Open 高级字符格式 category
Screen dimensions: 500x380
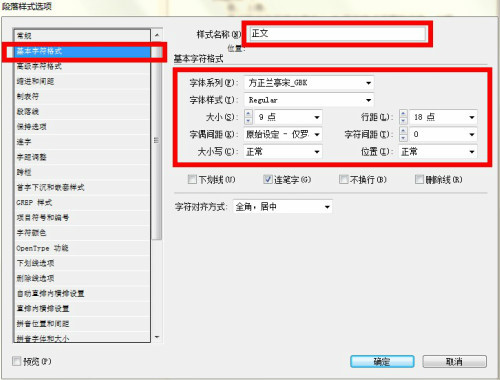tap(82, 66)
